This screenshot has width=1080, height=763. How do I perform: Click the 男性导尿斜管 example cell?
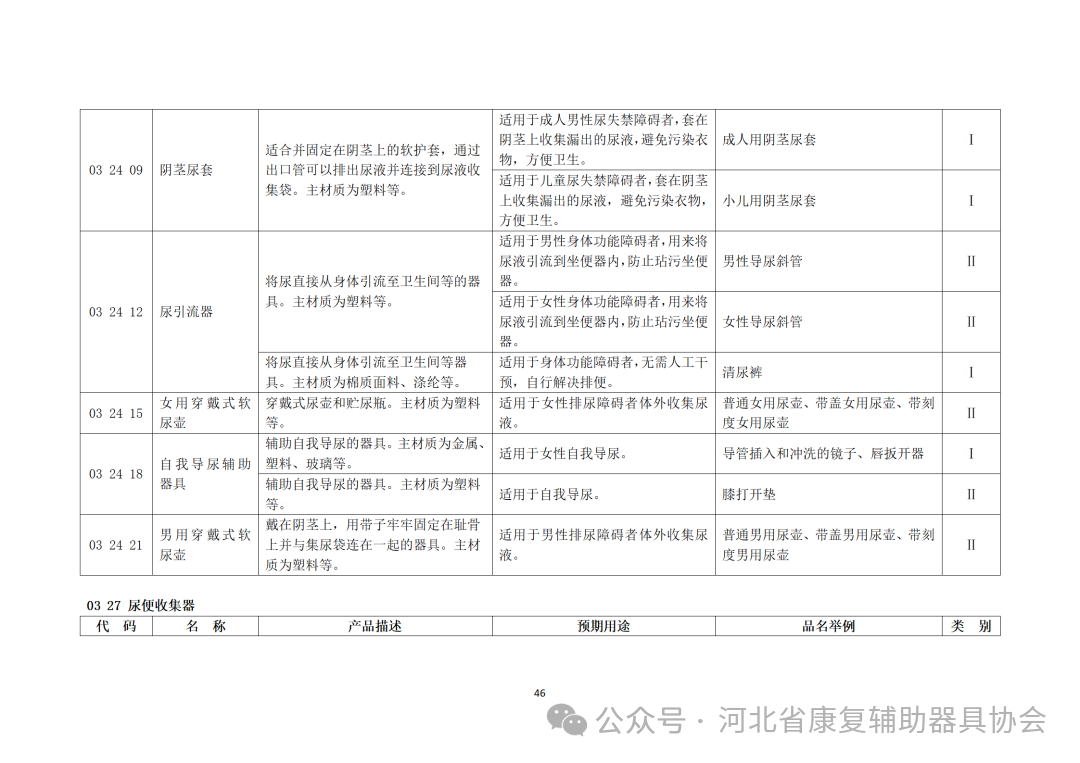pyautogui.click(x=766, y=261)
